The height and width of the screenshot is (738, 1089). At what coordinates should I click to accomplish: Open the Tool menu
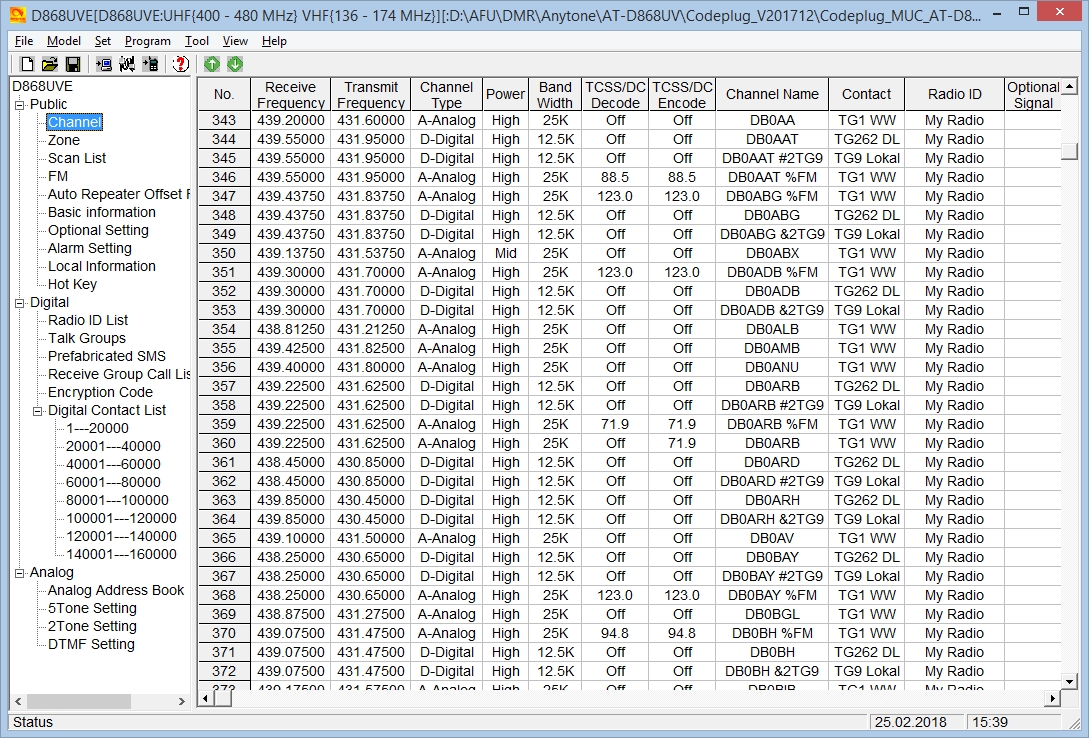pos(197,41)
